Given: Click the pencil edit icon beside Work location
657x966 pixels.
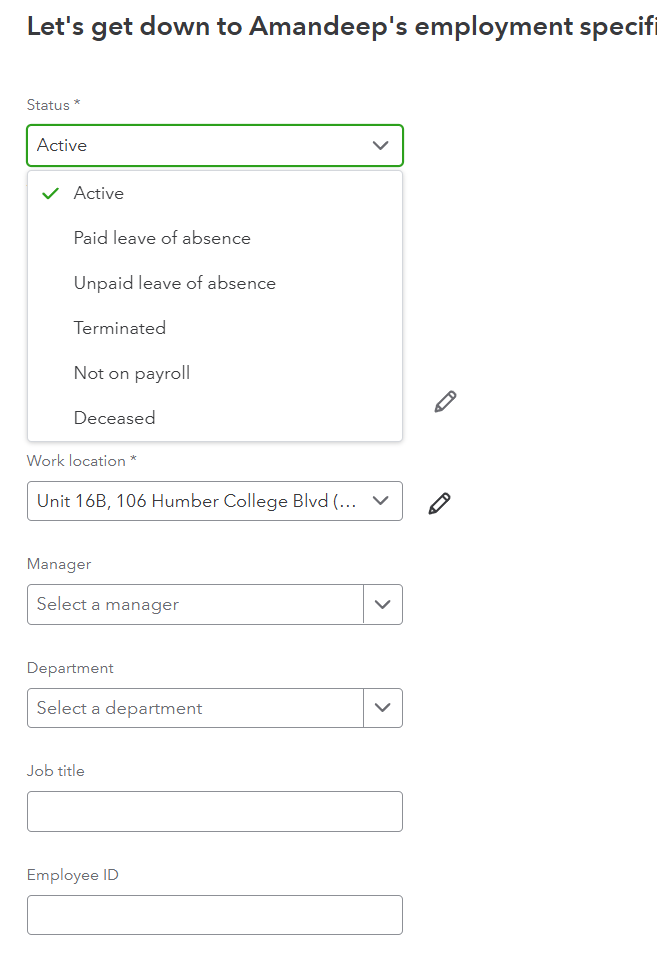Looking at the screenshot, I should coord(439,503).
